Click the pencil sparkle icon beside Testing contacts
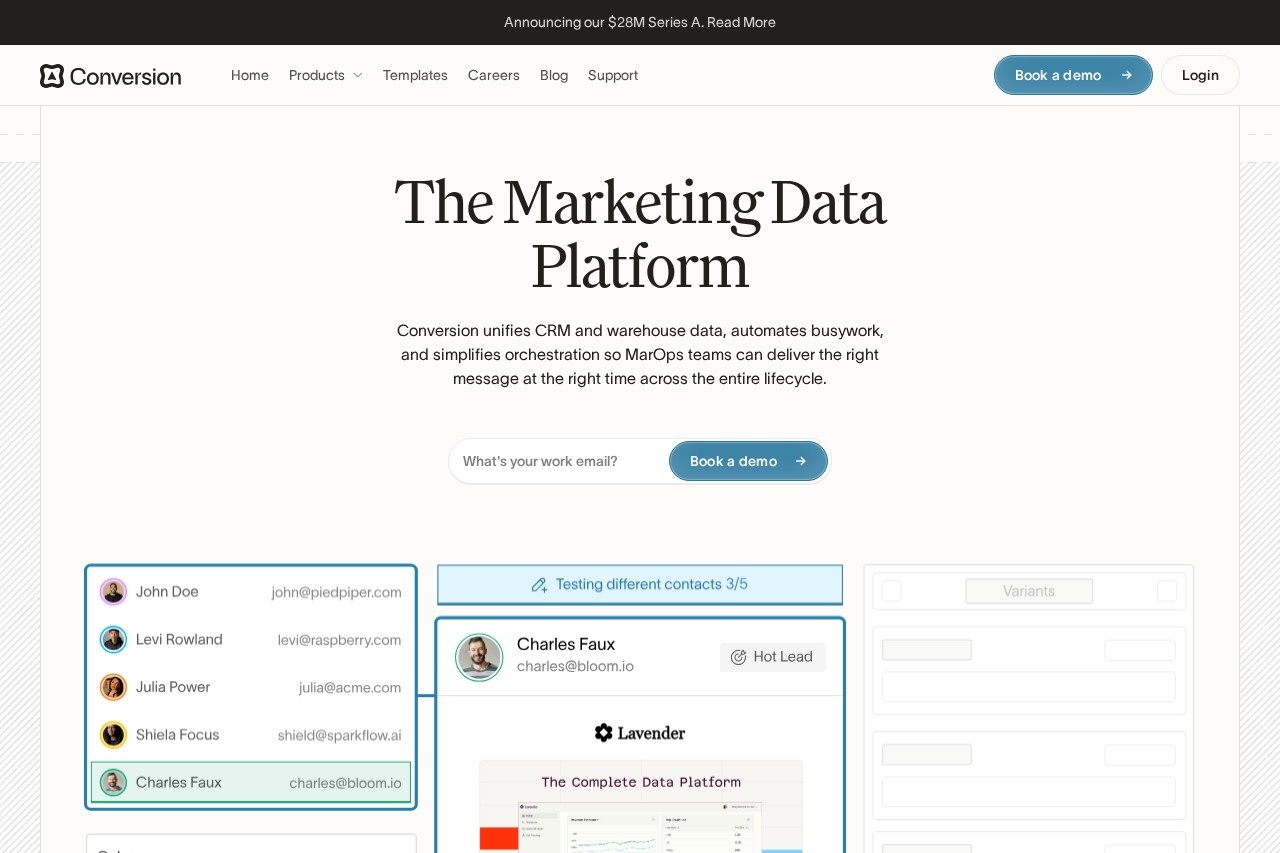Viewport: 1280px width, 853px height. point(540,585)
